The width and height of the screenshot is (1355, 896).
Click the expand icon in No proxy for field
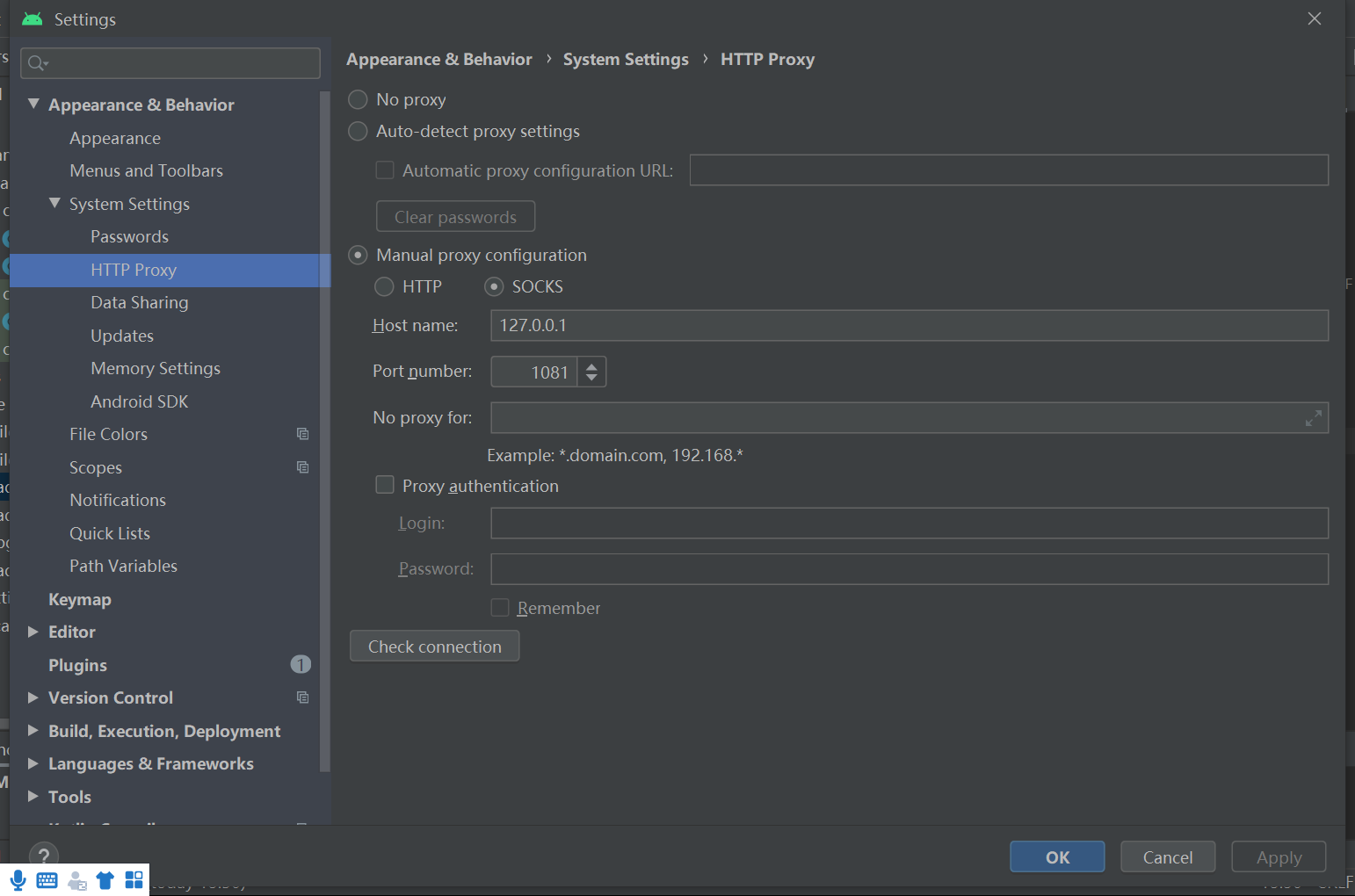point(1313,419)
